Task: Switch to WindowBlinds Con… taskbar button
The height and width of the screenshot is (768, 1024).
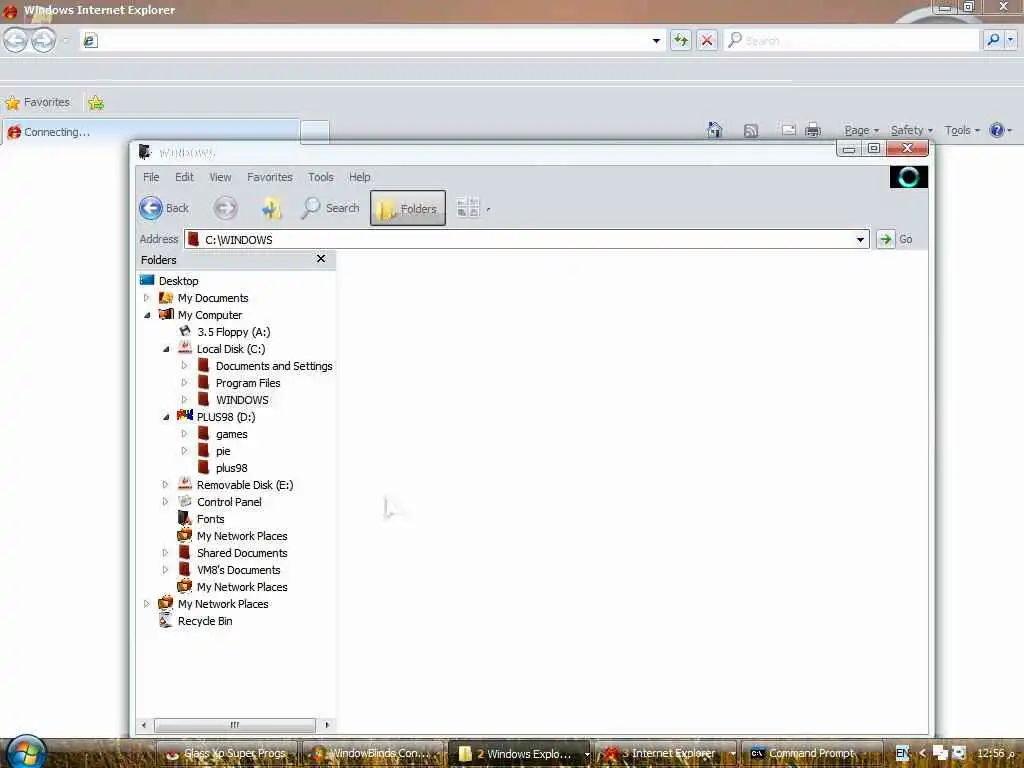Action: coord(374,753)
